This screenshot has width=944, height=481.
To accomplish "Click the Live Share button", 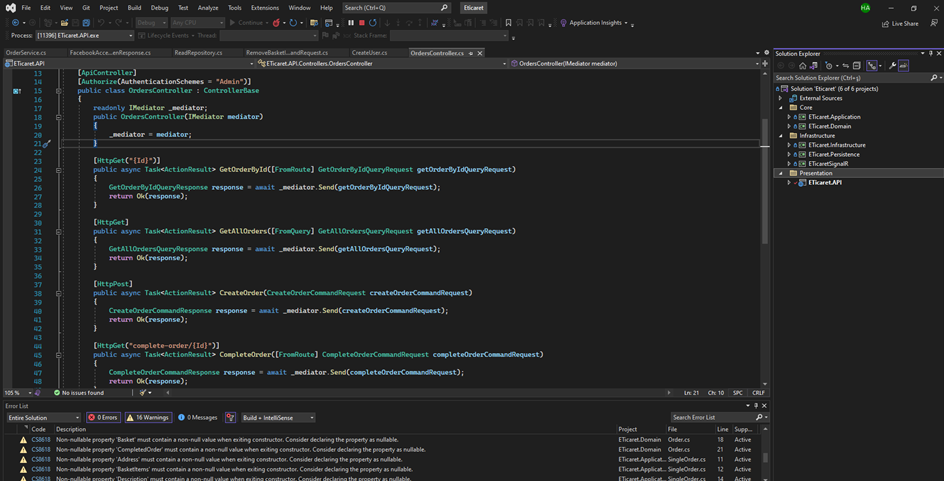I will tap(900, 23).
